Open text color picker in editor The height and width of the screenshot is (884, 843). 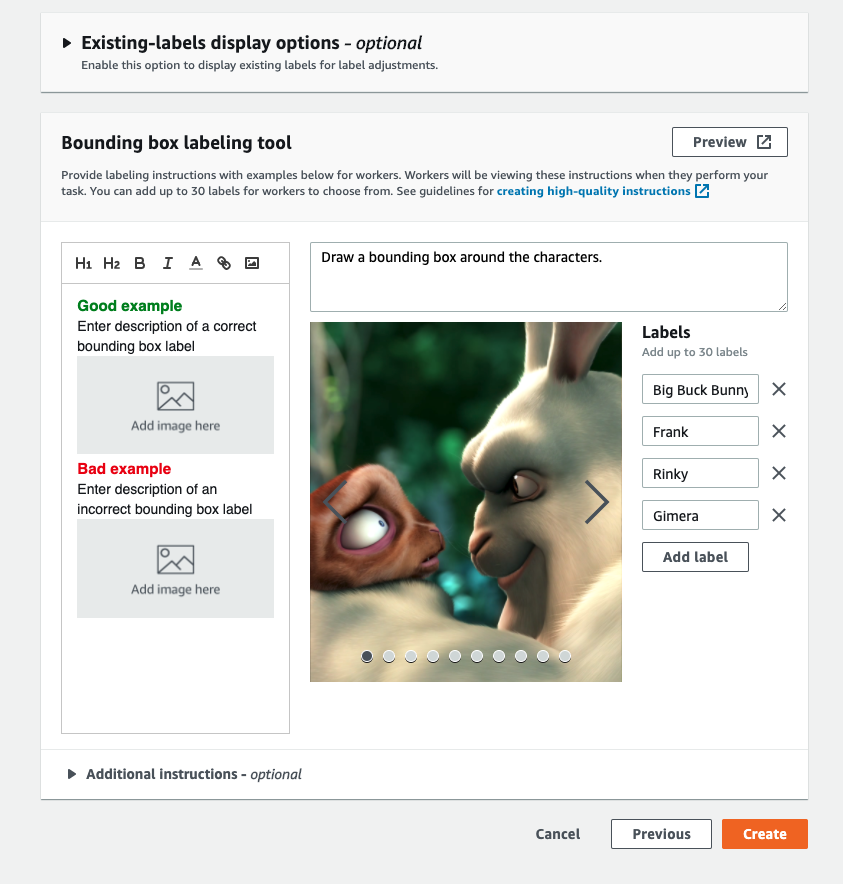[196, 263]
